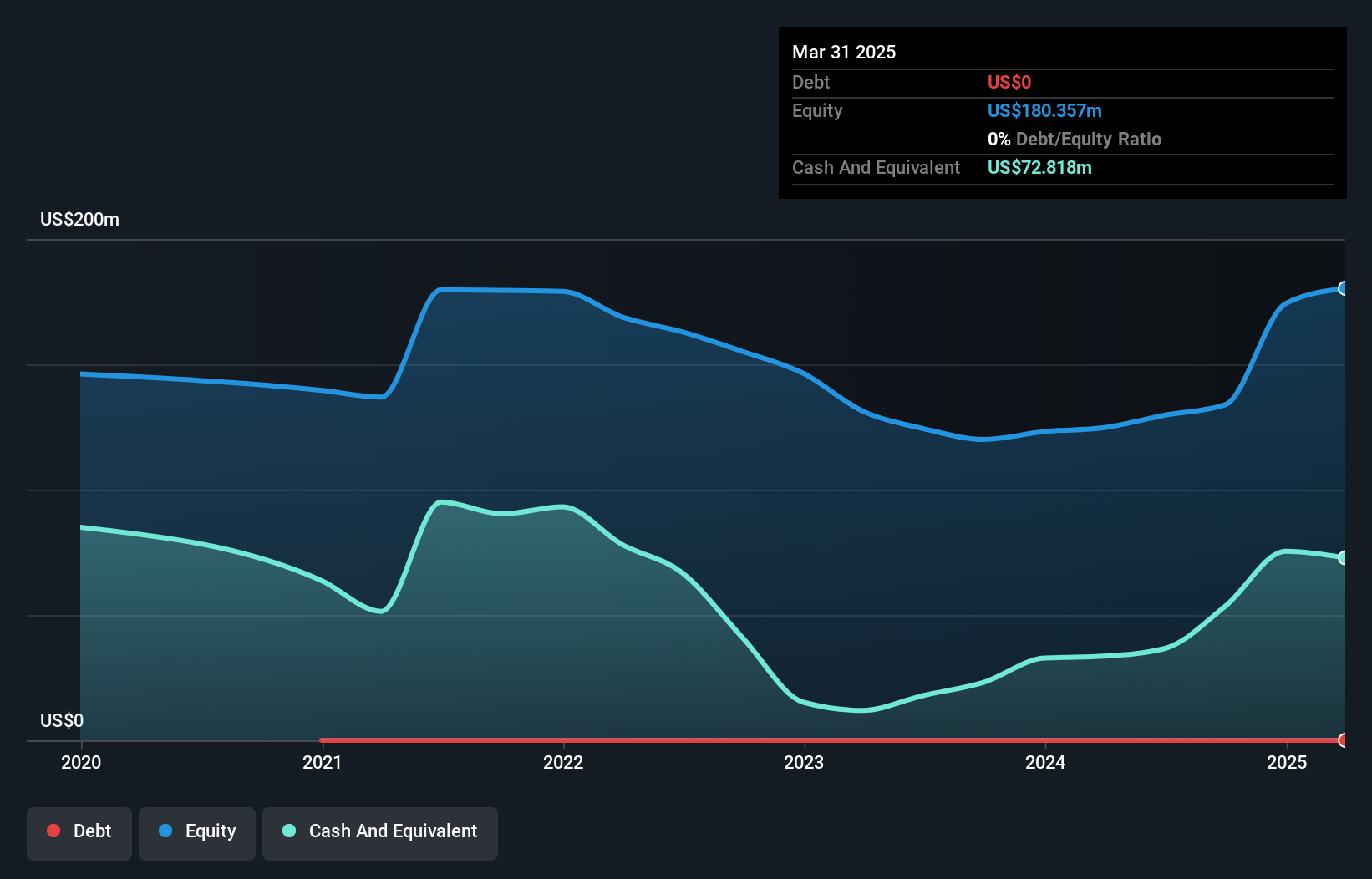This screenshot has height=879, width=1372.
Task: Select the 2025 axis label
Action: click(1287, 762)
